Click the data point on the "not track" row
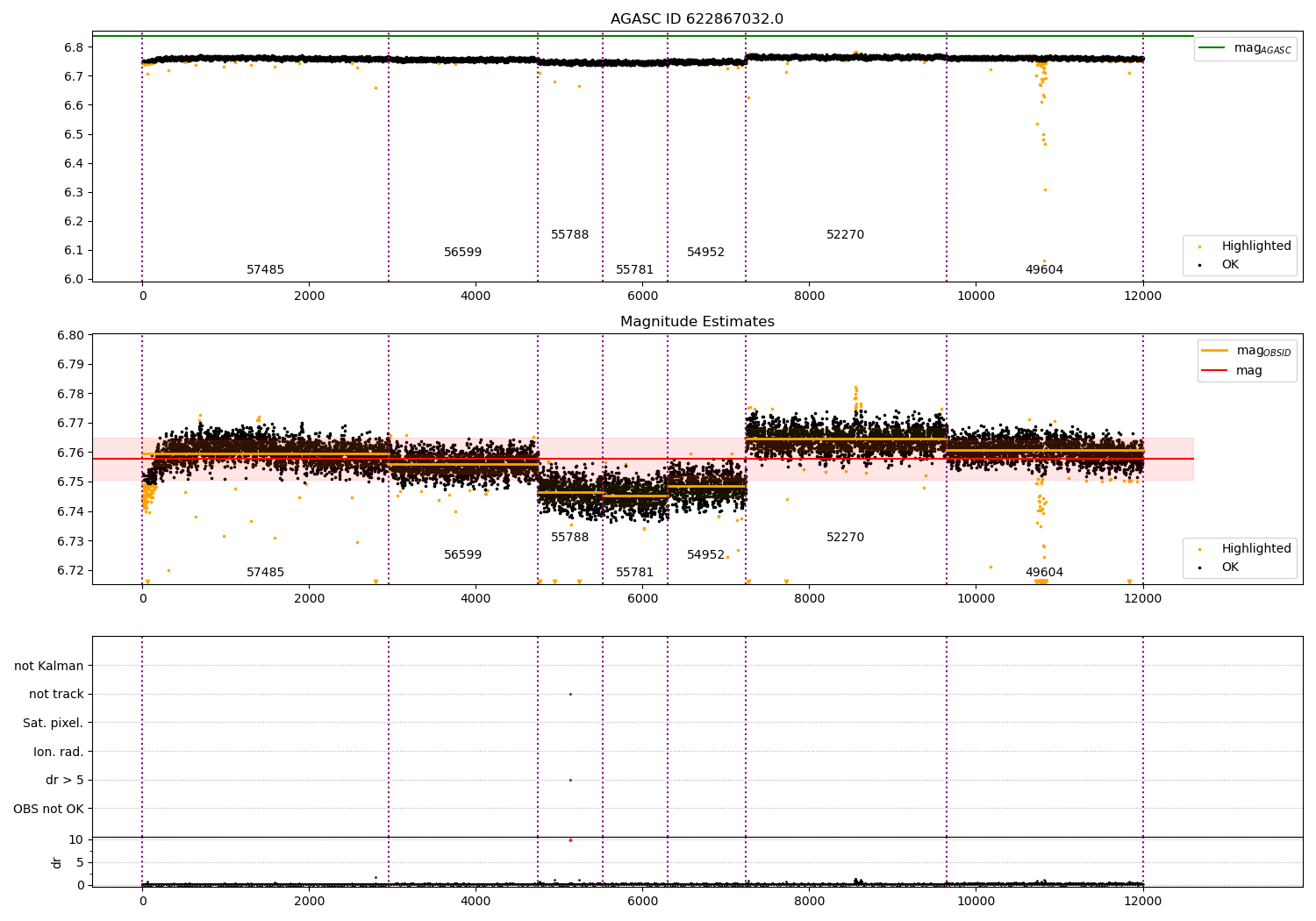Viewport: 1316px width, 921px height. point(570,694)
